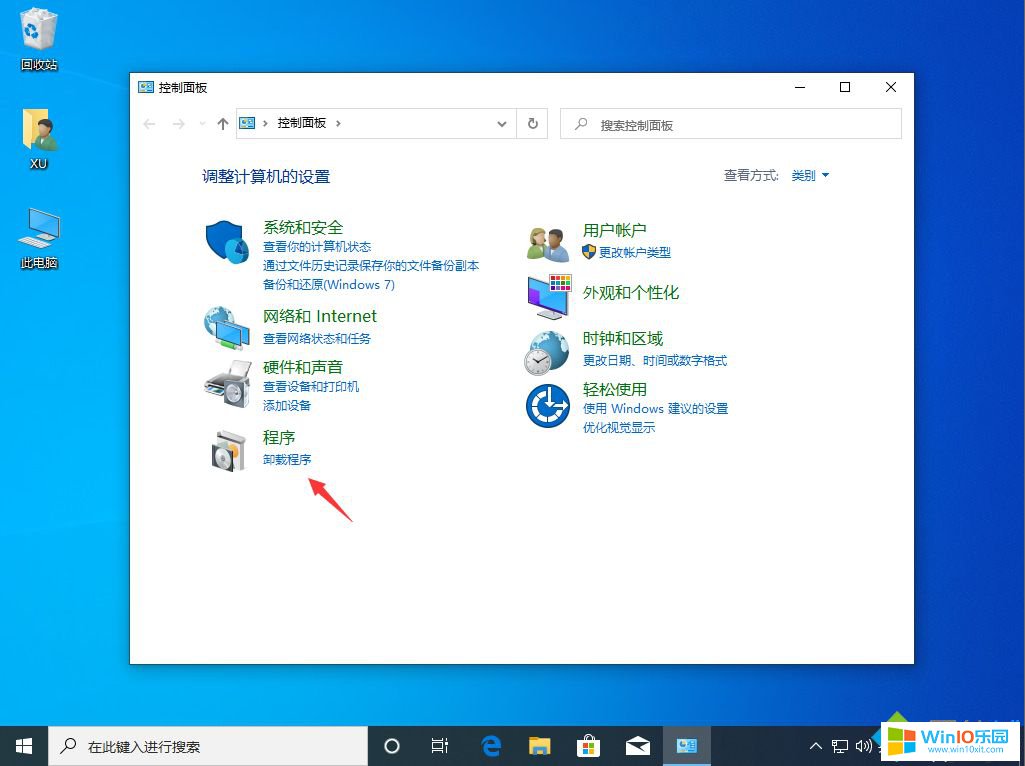Click the 外观和个性化 monitor icon
1025x766 pixels.
click(x=547, y=296)
